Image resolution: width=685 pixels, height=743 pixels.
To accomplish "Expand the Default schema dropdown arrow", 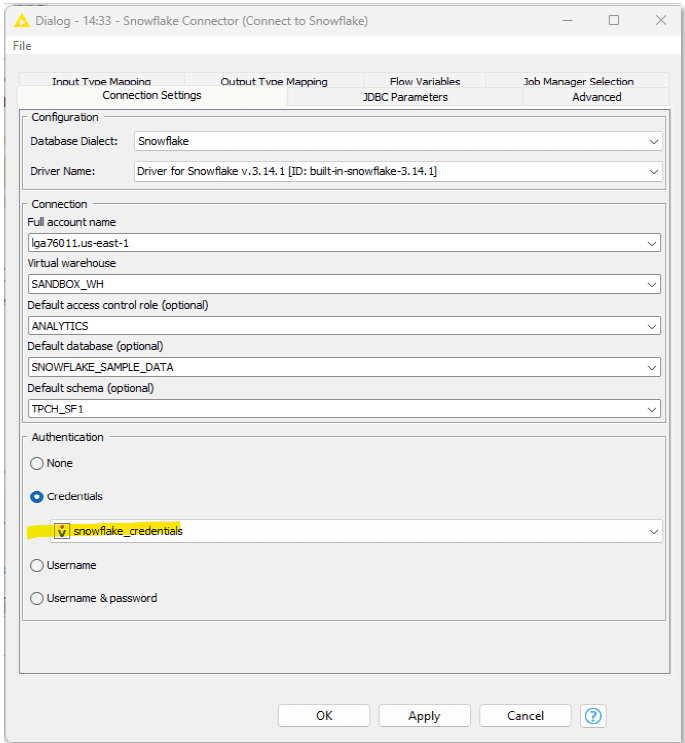I will tap(652, 409).
